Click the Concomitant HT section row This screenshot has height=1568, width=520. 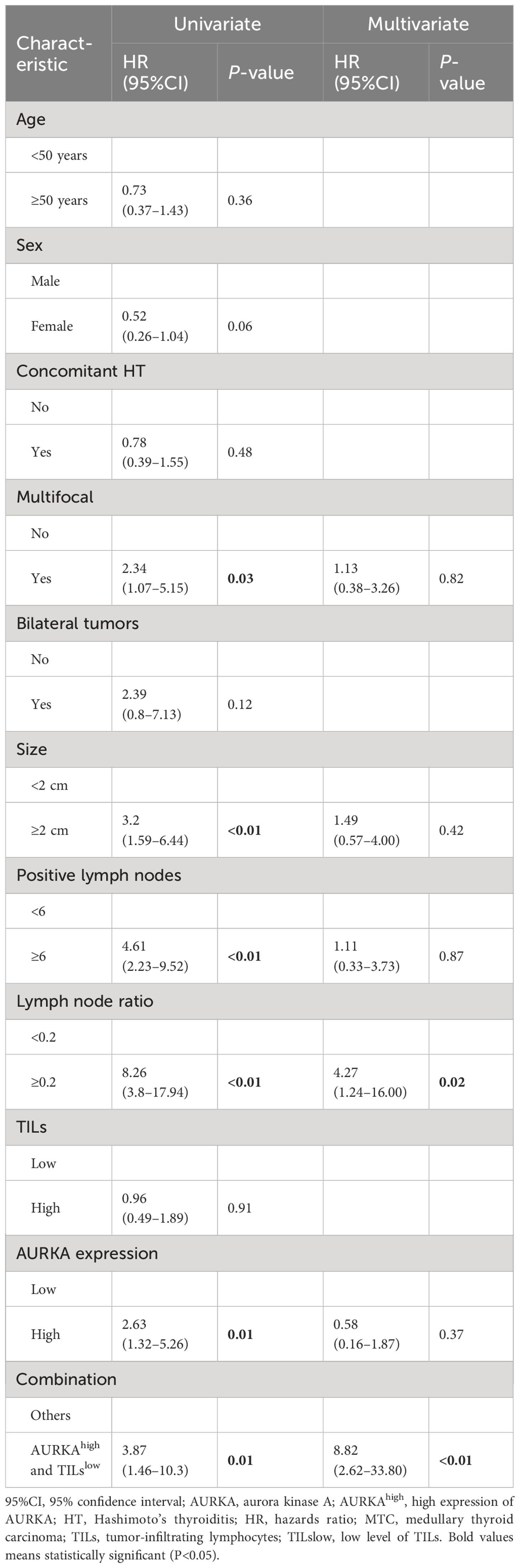(259, 371)
